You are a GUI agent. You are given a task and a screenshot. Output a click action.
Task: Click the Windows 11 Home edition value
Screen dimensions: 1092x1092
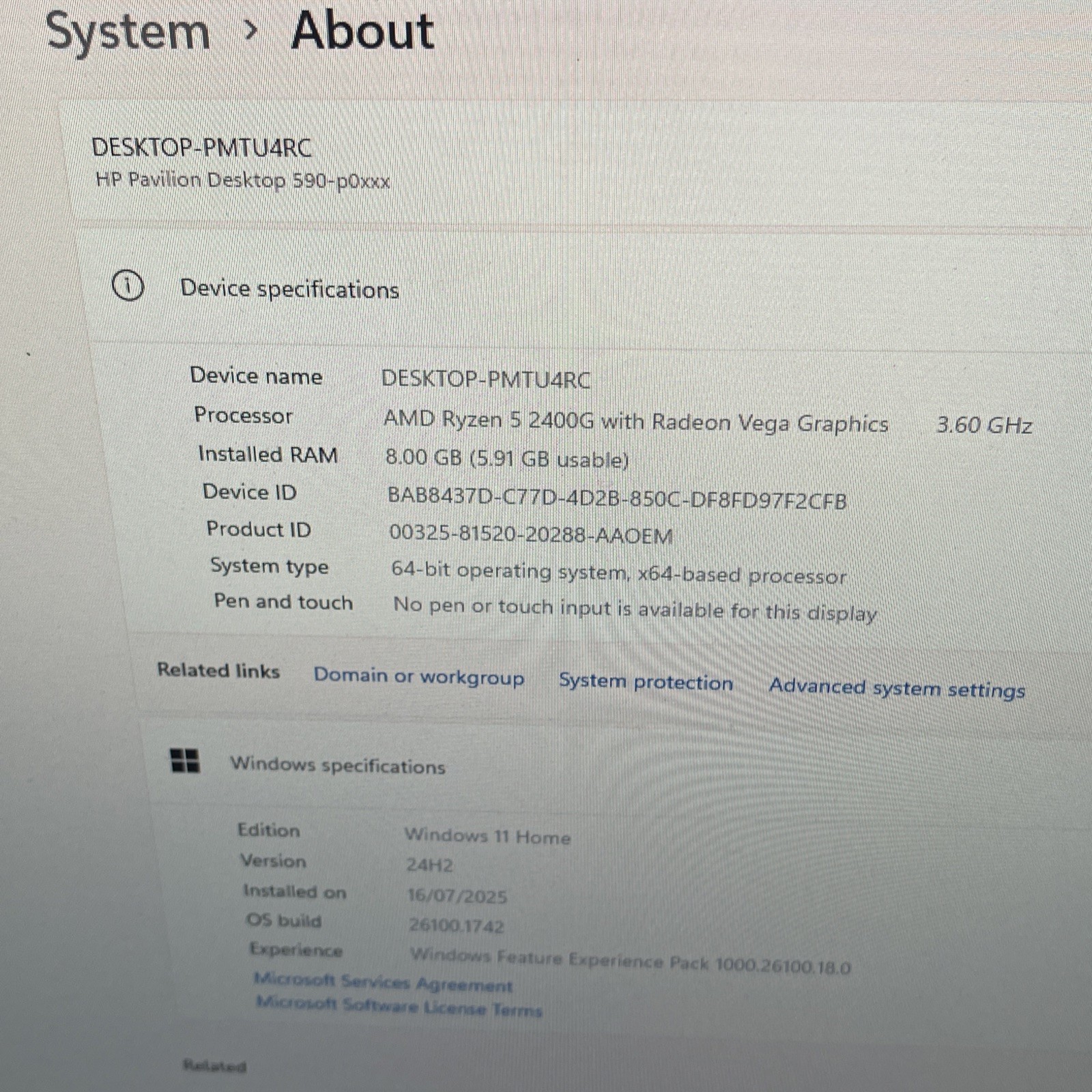point(487,836)
